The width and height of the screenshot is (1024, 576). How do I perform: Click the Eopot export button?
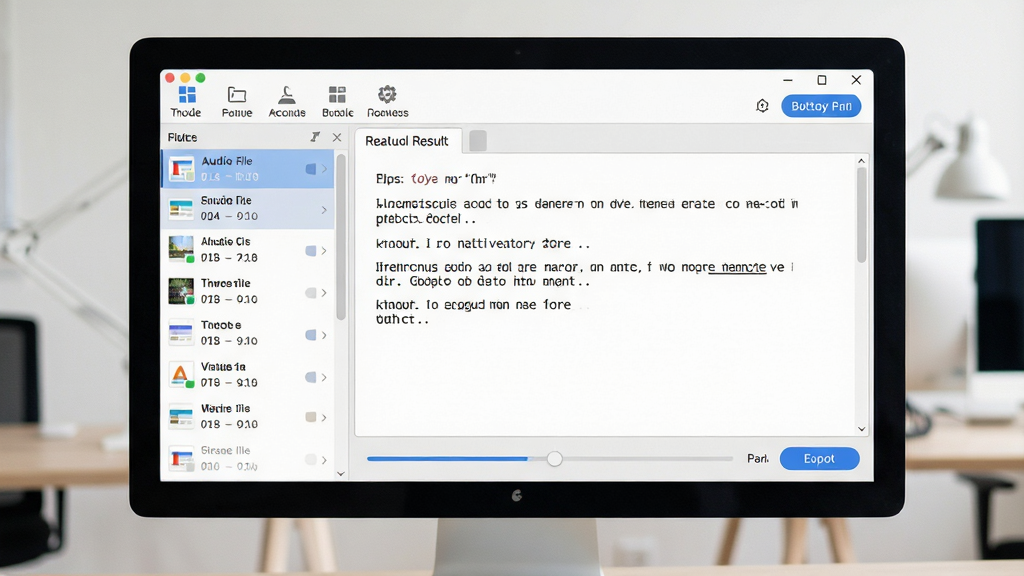(x=820, y=458)
